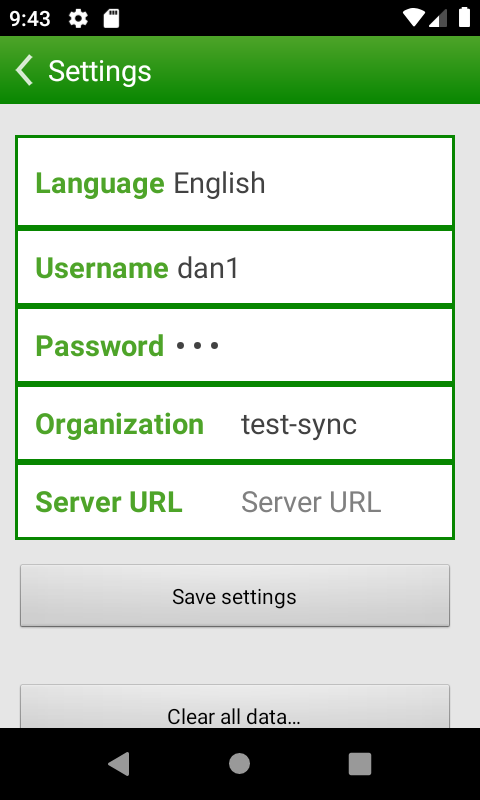This screenshot has height=800, width=480.
Task: Click the green Server URL label
Action: [x=109, y=503]
